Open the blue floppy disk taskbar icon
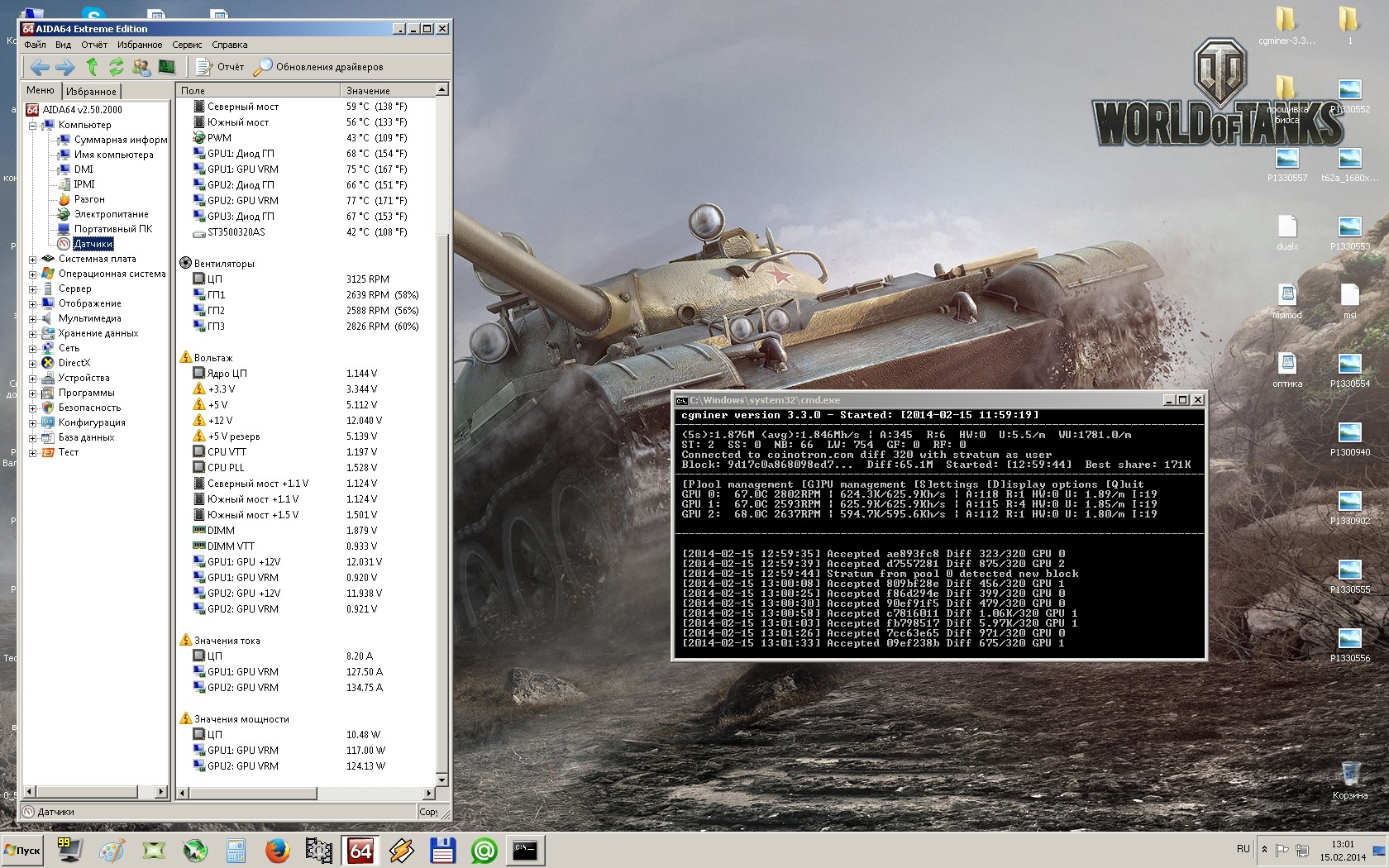 point(443,851)
